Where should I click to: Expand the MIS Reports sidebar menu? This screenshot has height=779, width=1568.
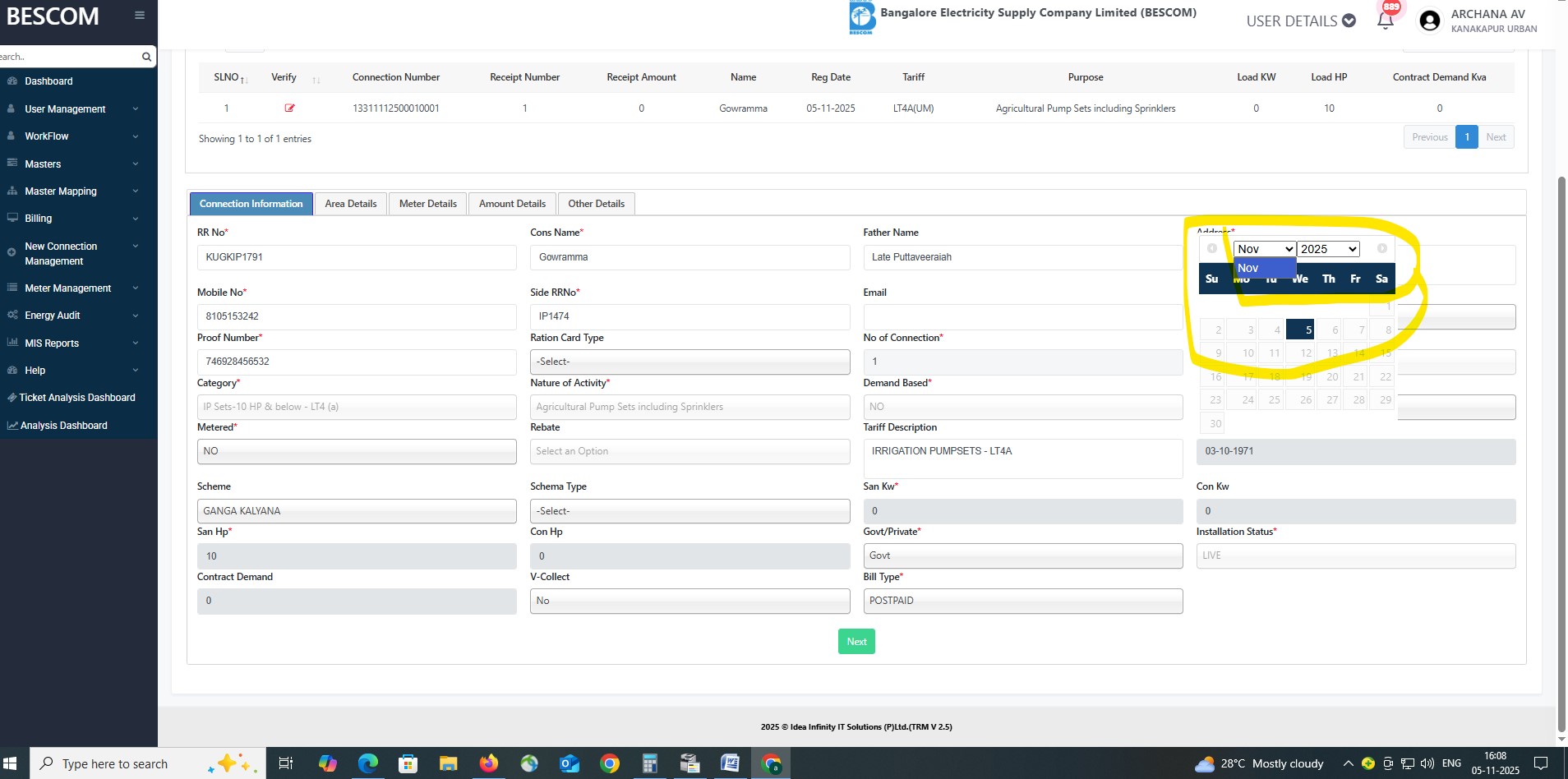[x=74, y=343]
